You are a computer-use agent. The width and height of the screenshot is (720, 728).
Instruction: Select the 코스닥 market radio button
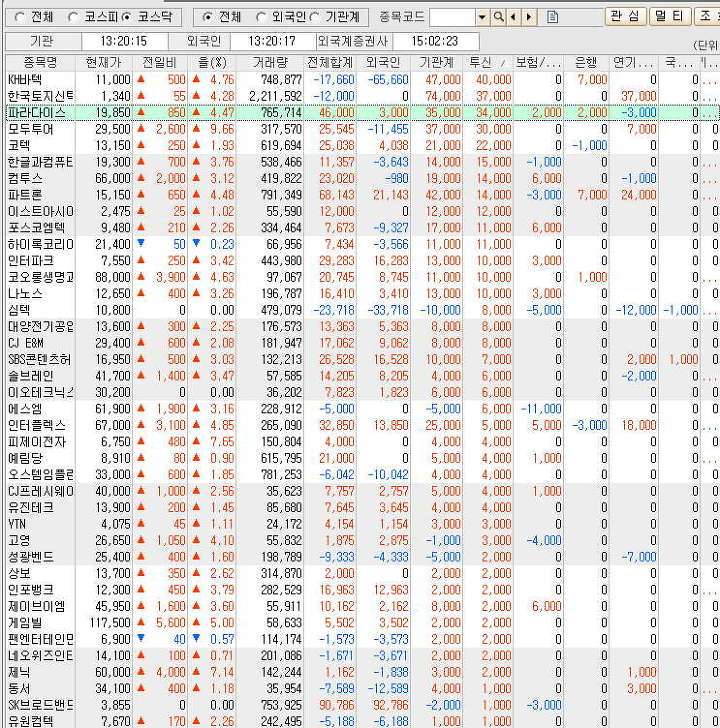pos(127,17)
